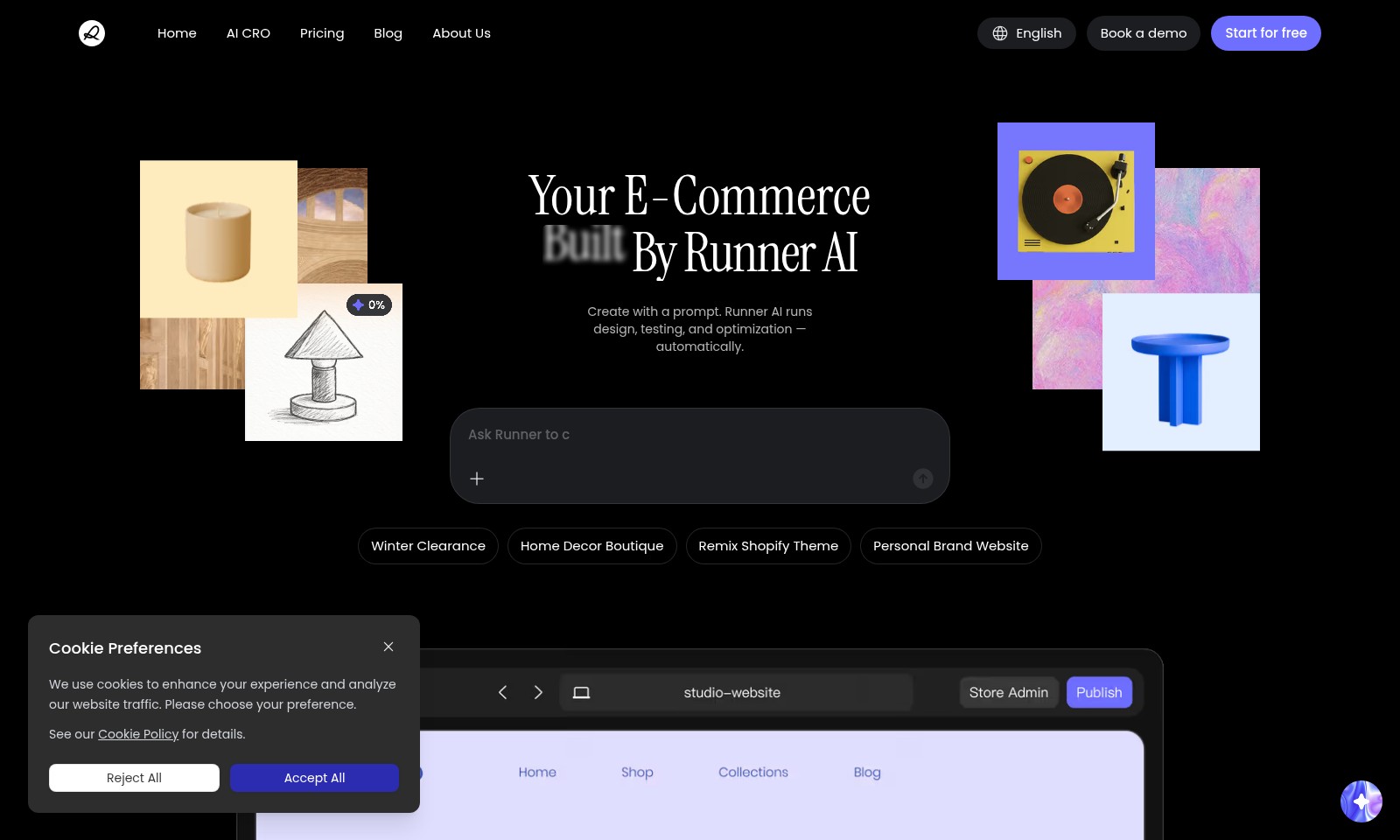The height and width of the screenshot is (840, 1400).
Task: Click the 0% progress badge on sketch
Action: 369,304
